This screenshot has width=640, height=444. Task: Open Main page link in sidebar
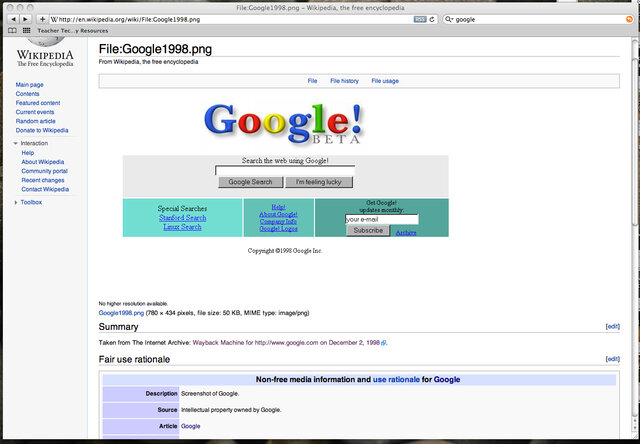(29, 85)
